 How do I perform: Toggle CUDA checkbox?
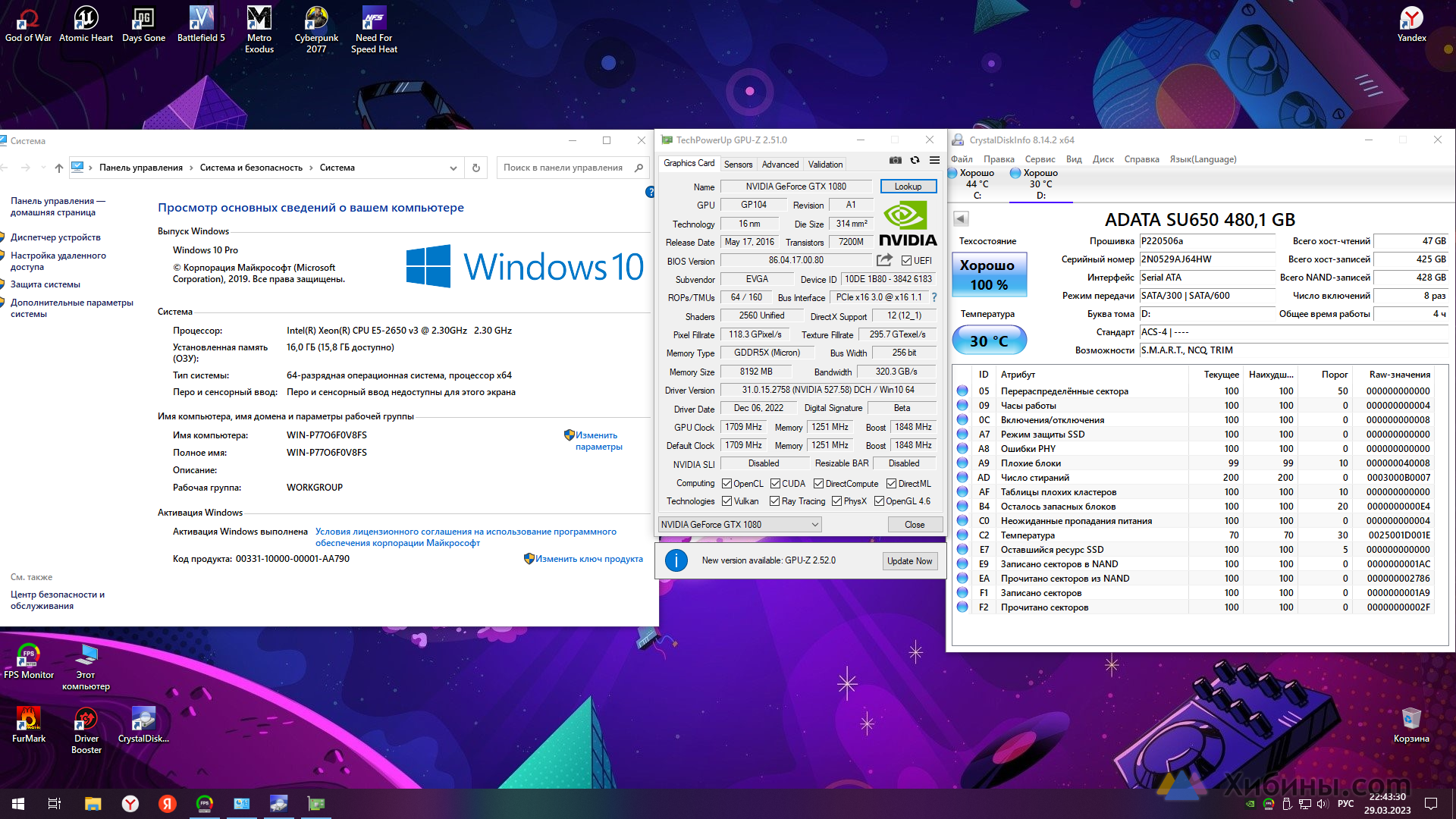coord(775,484)
